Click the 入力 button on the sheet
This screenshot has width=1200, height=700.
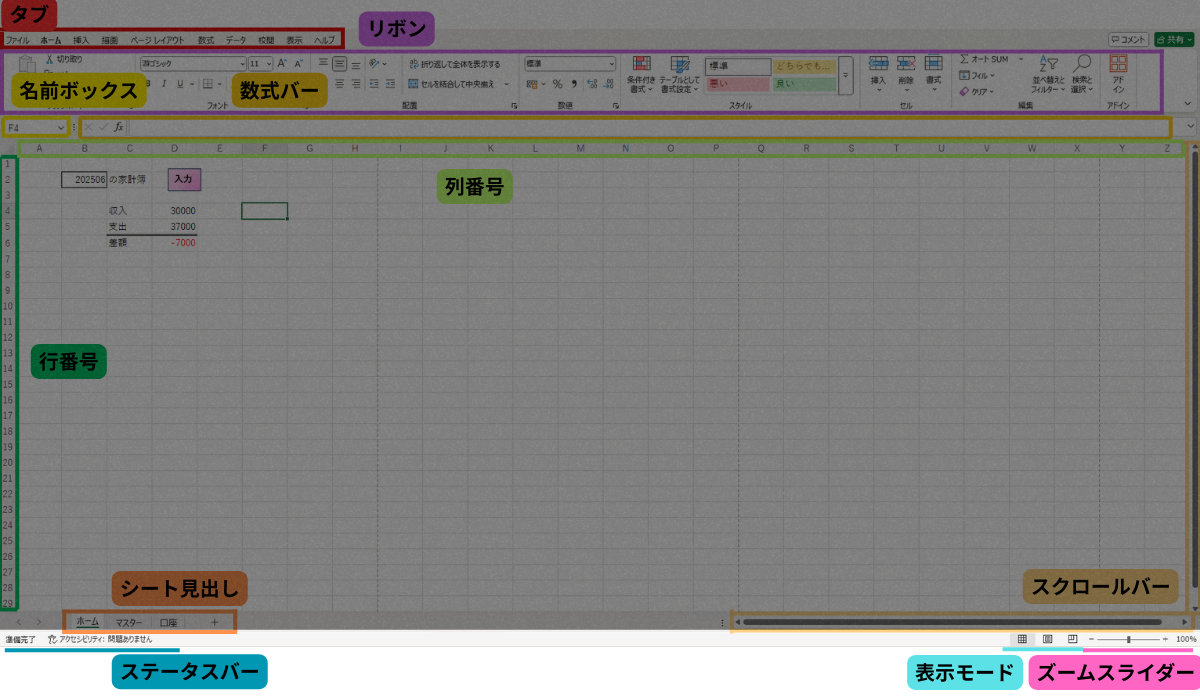(x=183, y=178)
